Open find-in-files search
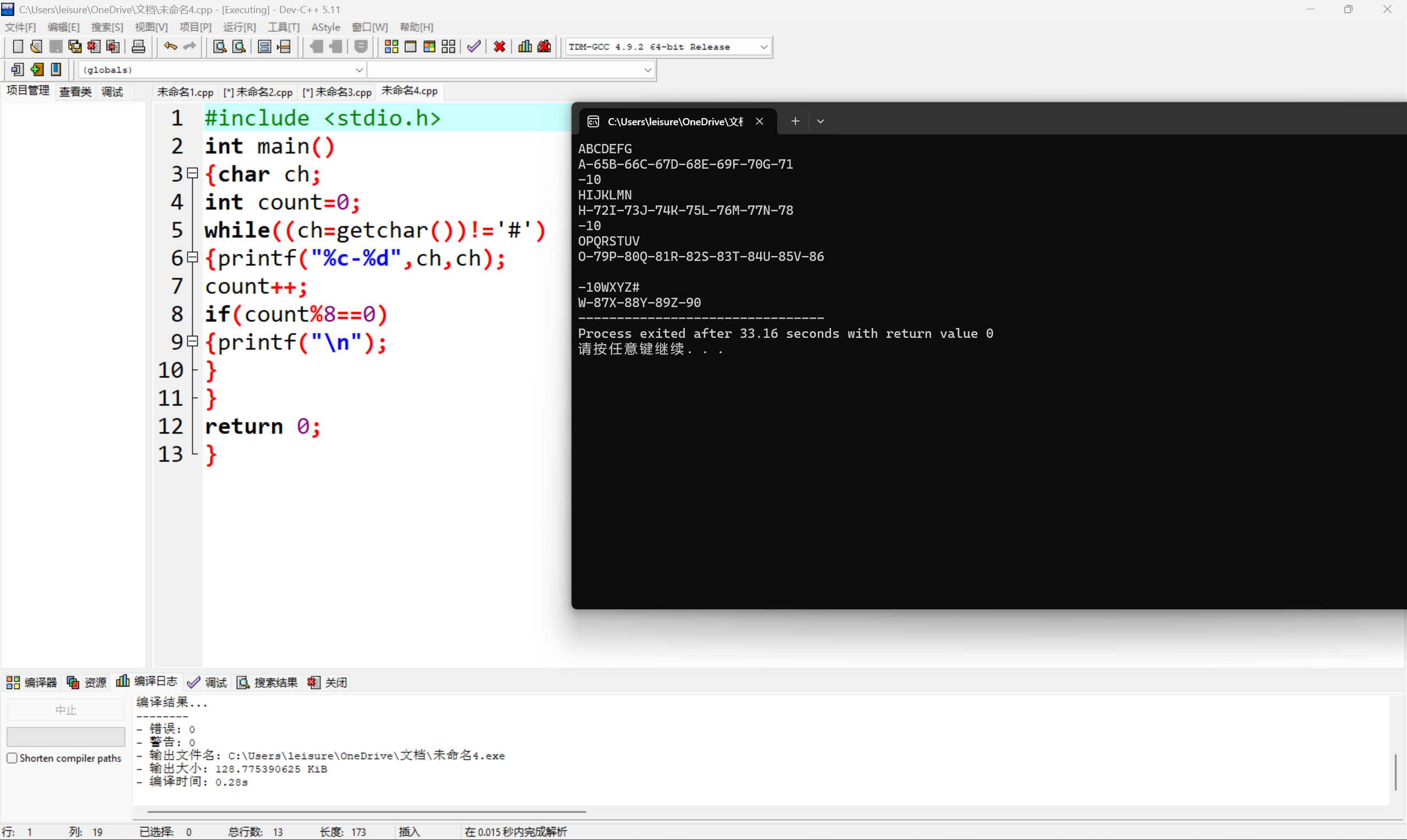The image size is (1407, 840). pos(239,46)
